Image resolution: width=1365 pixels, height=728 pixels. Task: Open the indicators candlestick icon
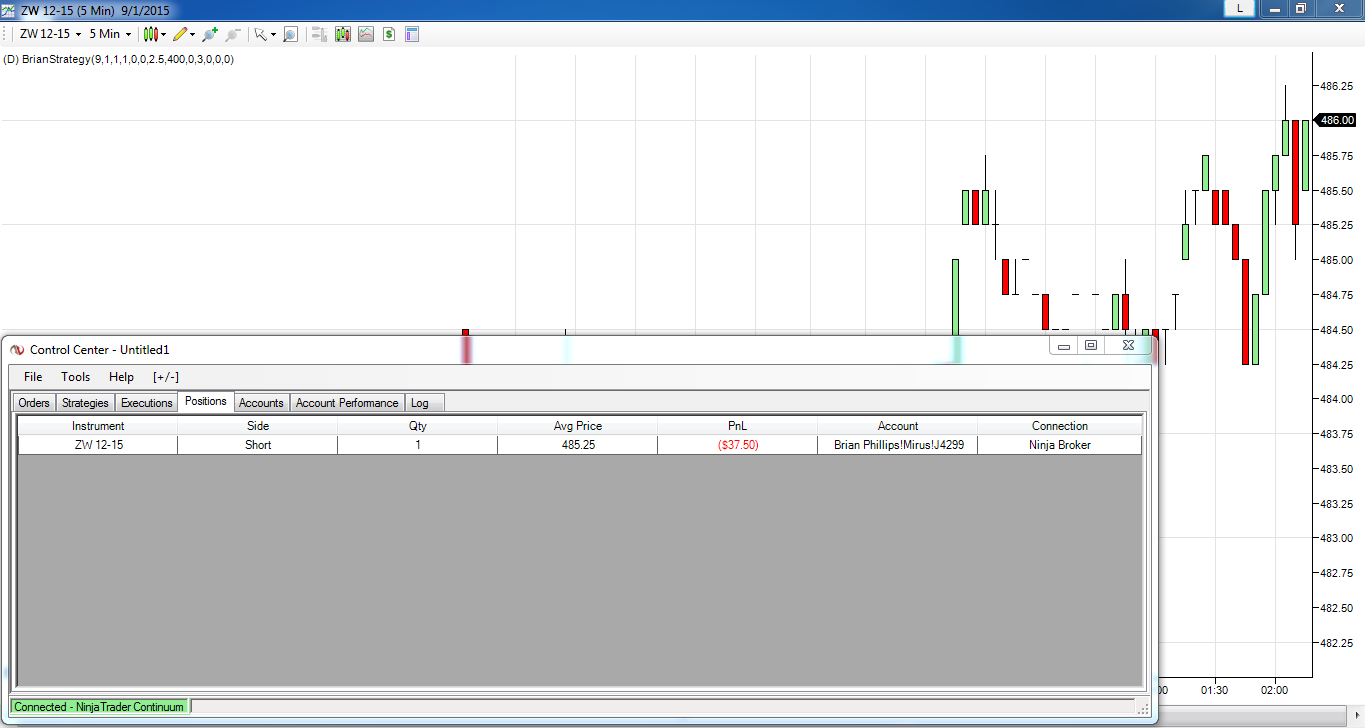click(x=343, y=34)
